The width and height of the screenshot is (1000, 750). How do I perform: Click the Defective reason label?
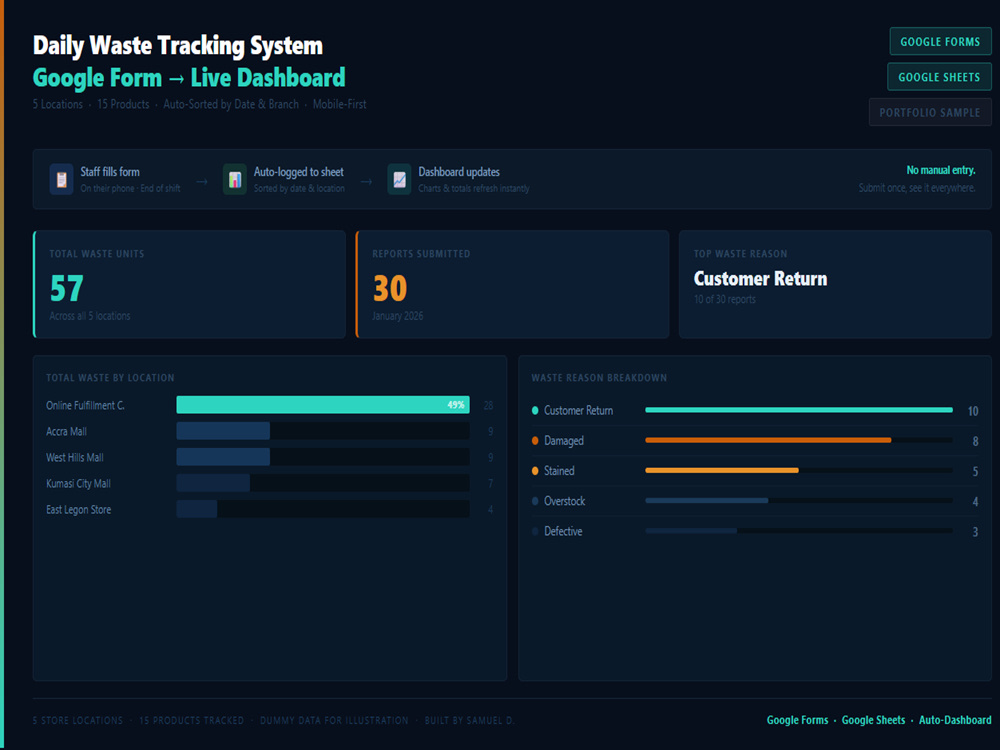[563, 531]
